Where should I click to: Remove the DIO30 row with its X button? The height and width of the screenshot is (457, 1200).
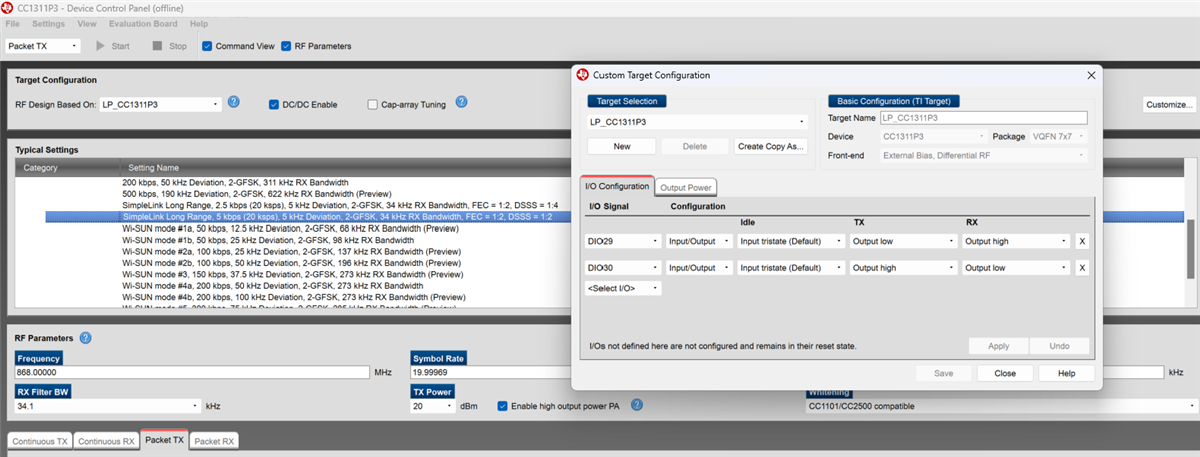pyautogui.click(x=1082, y=267)
